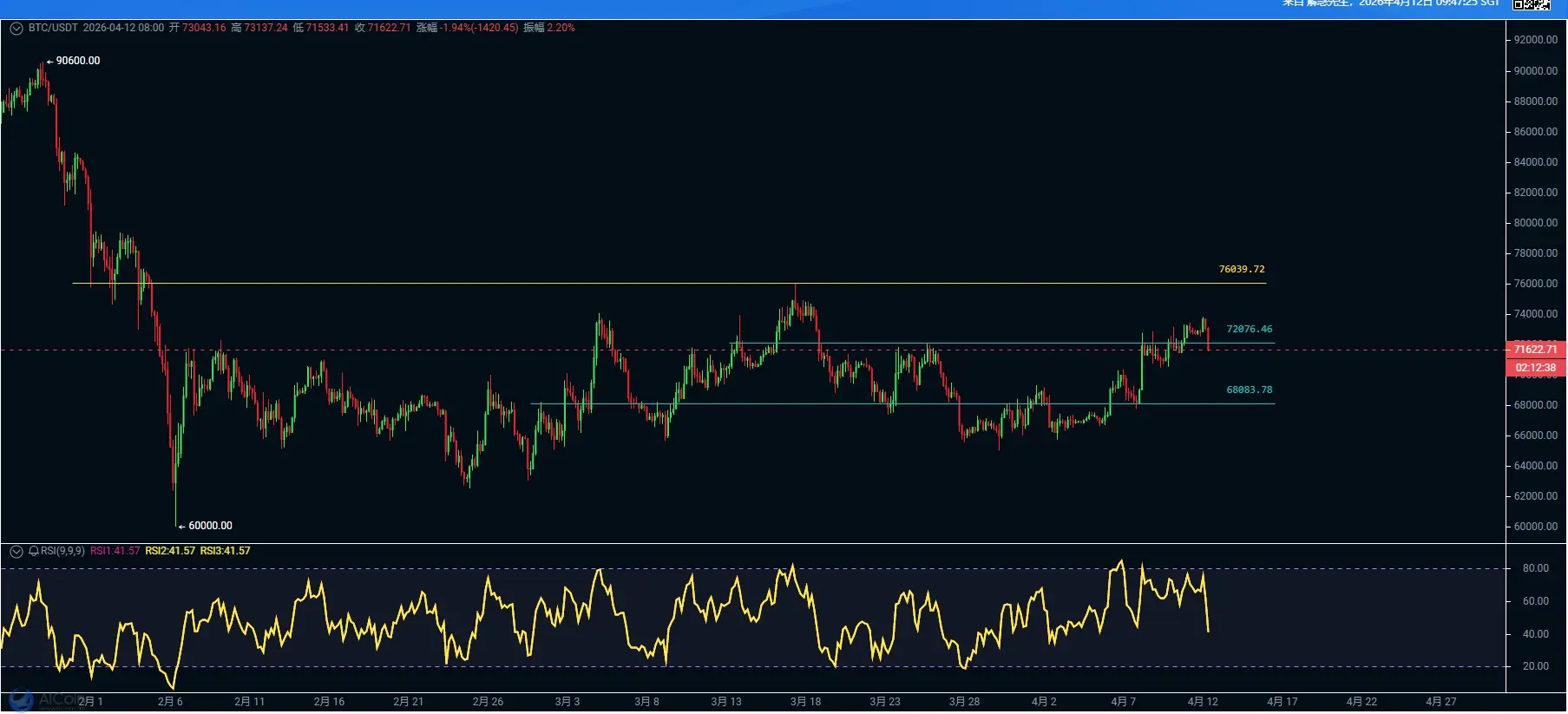The image size is (1568, 714).
Task: Click the low price 71533.41
Action: tap(327, 28)
